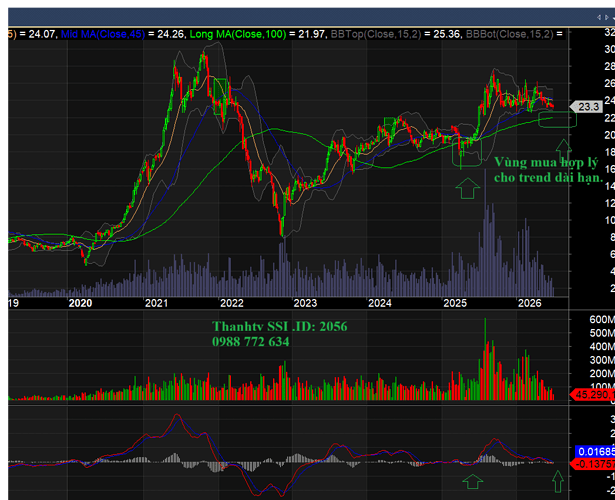Select the green rounded rectangle around the 2025 price low
This screenshot has height=500, width=615.
467,151
